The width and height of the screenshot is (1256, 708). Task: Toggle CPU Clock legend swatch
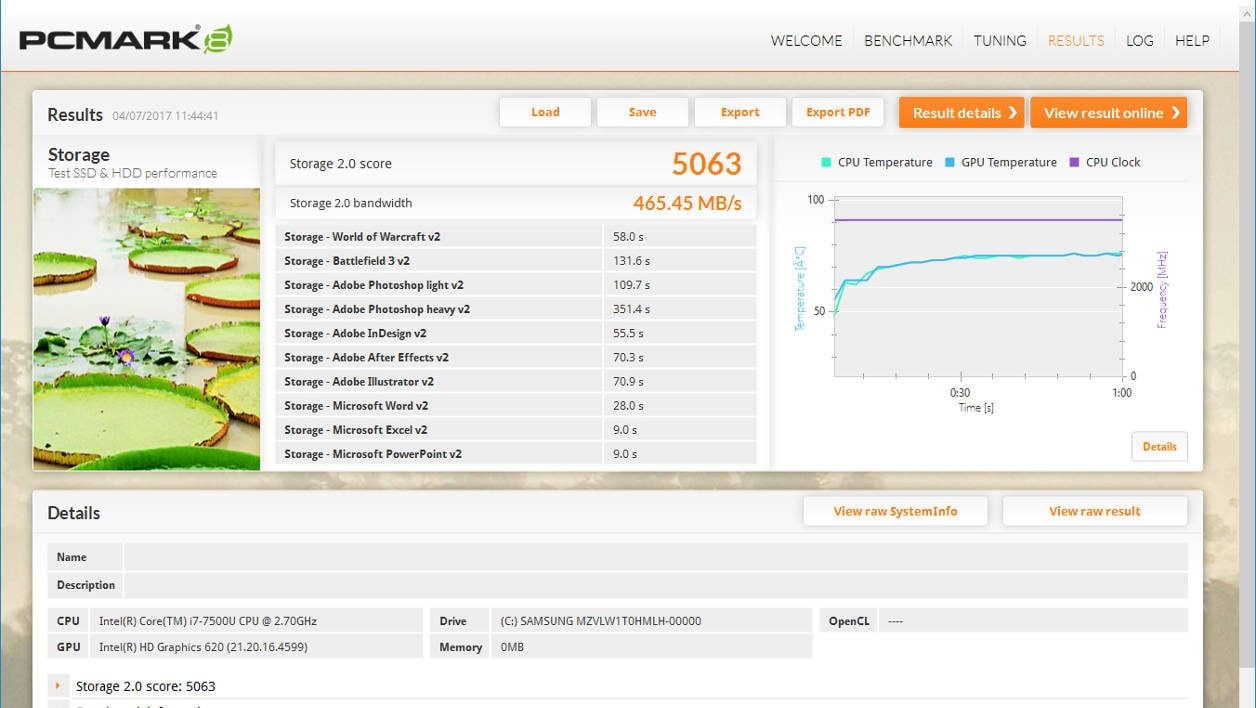pos(1075,162)
